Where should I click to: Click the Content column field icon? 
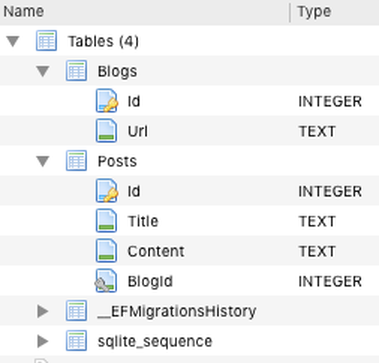tap(107, 251)
